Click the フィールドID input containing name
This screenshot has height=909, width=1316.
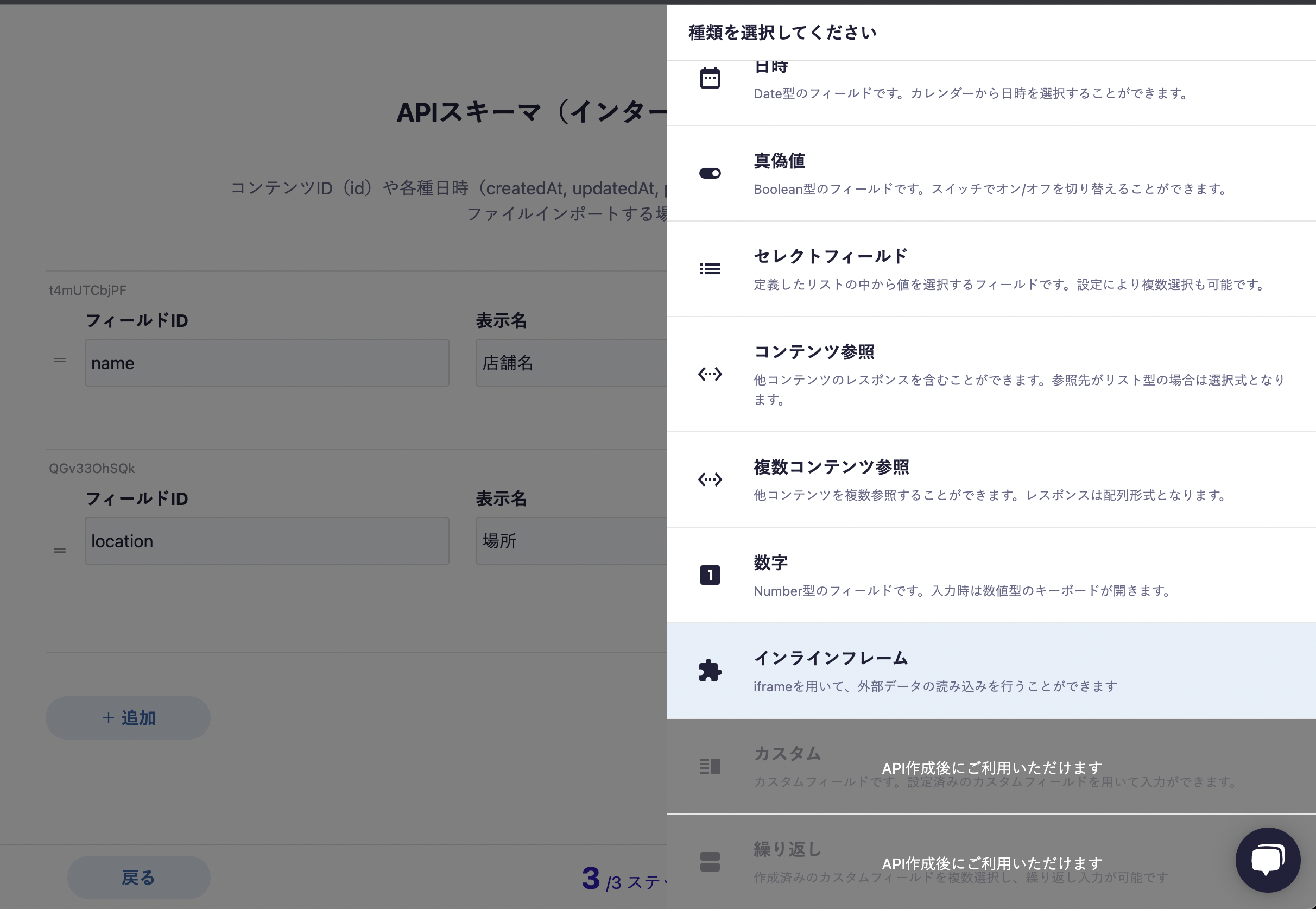tap(267, 363)
